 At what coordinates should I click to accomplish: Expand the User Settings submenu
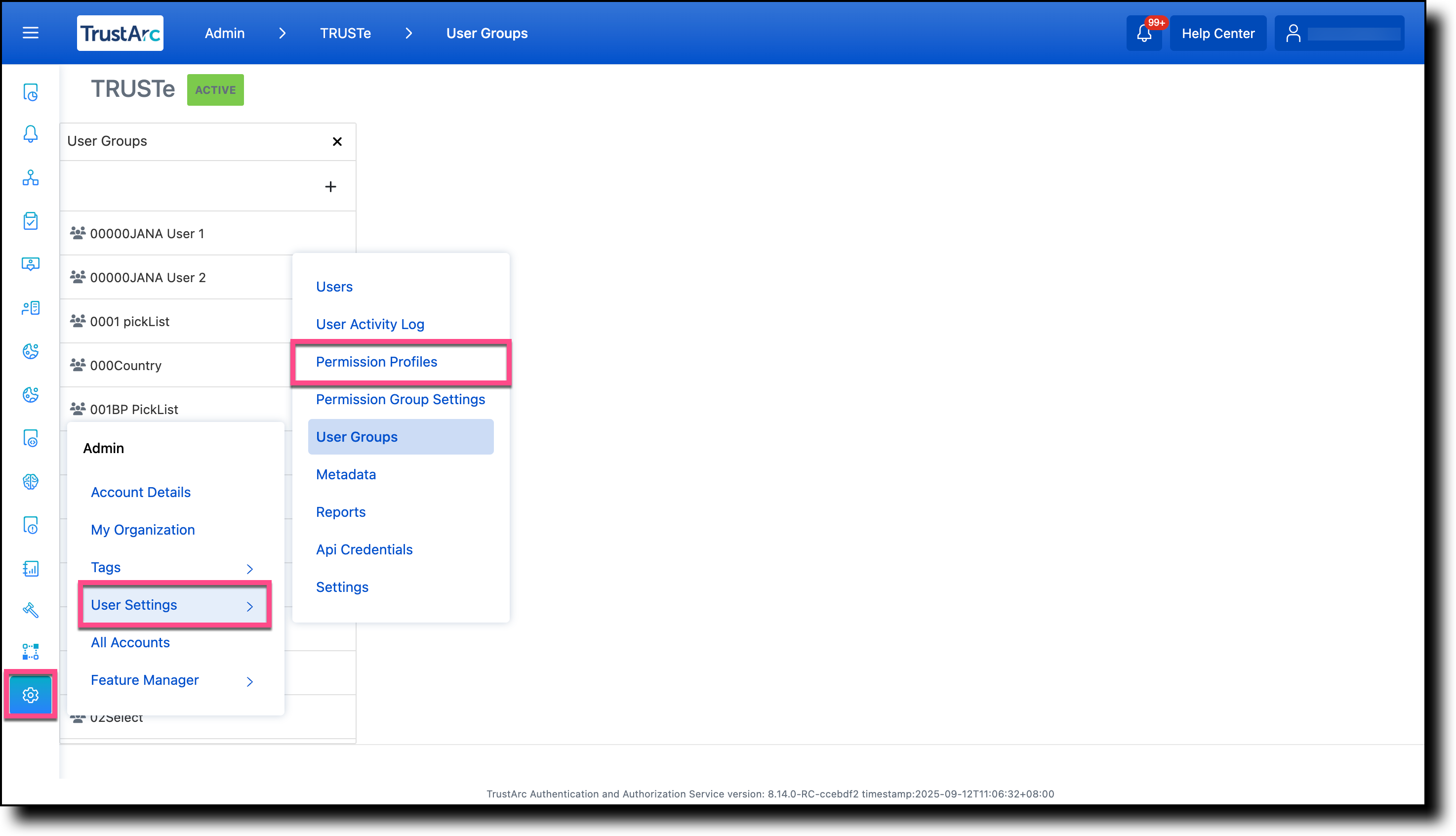tap(174, 605)
